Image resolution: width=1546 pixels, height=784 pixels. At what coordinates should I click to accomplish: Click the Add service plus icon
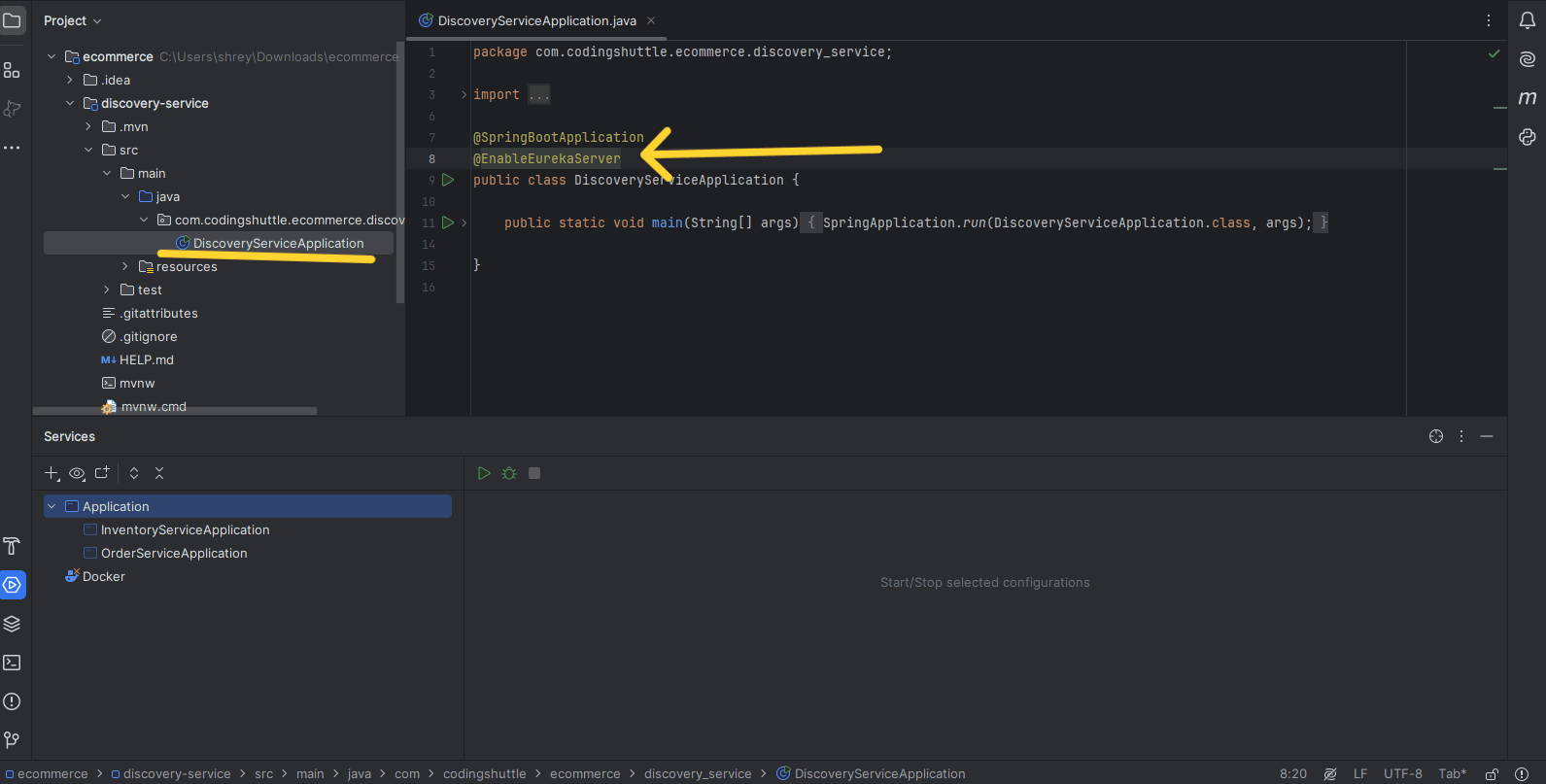[52, 473]
